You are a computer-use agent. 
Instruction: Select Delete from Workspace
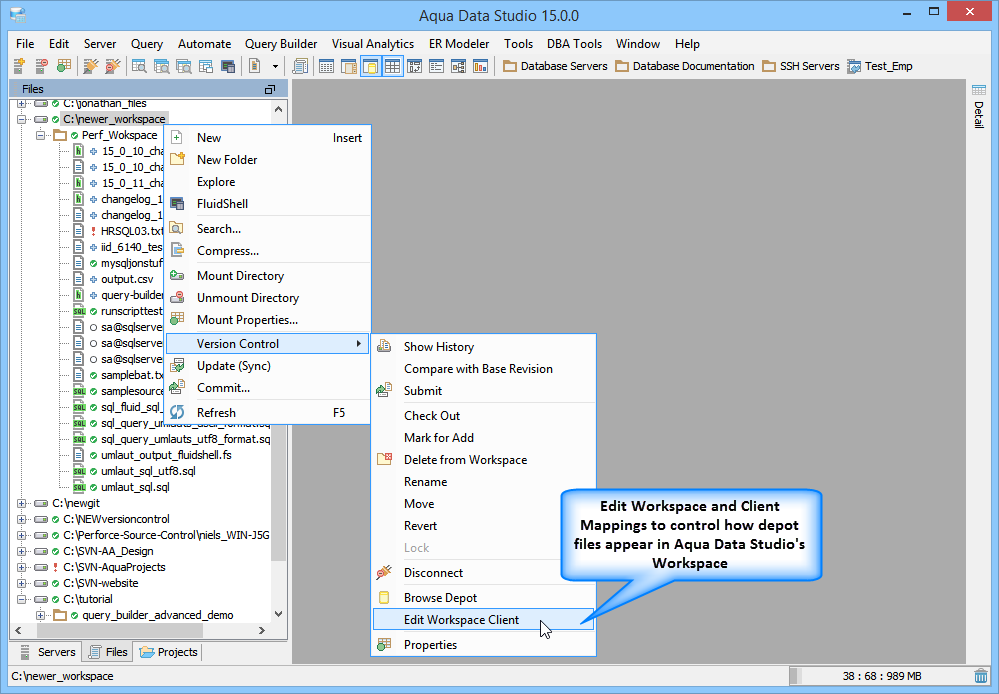click(x=484, y=459)
